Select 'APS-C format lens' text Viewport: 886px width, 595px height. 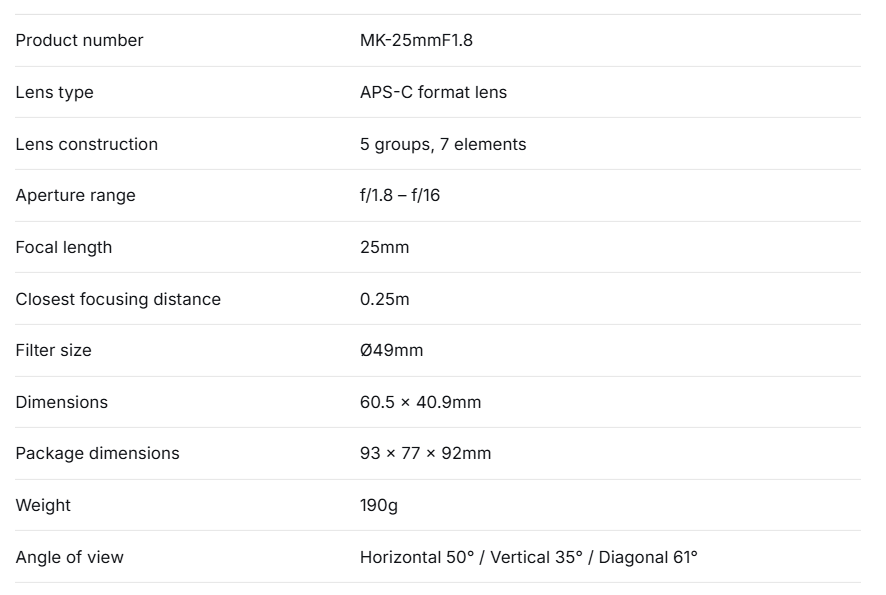coord(433,93)
